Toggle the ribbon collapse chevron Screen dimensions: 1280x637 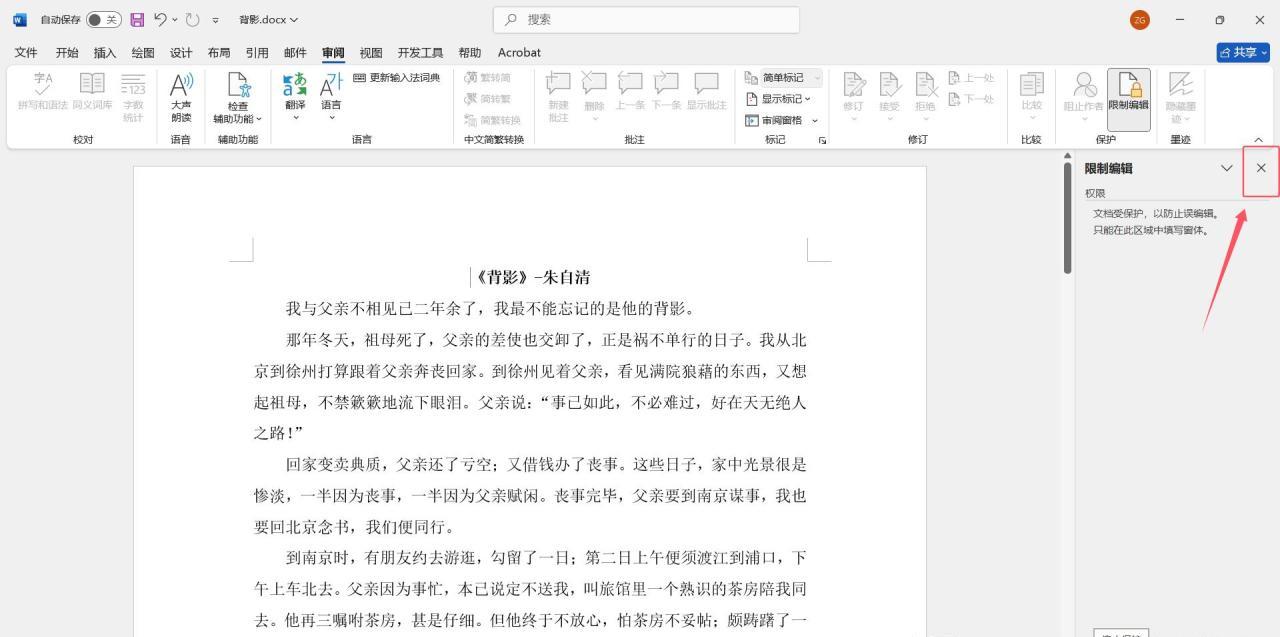coord(1259,139)
